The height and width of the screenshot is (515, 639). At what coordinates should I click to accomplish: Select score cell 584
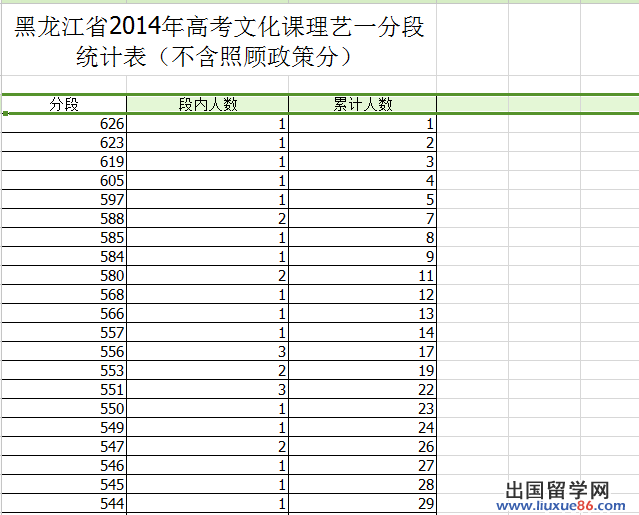pos(64,257)
